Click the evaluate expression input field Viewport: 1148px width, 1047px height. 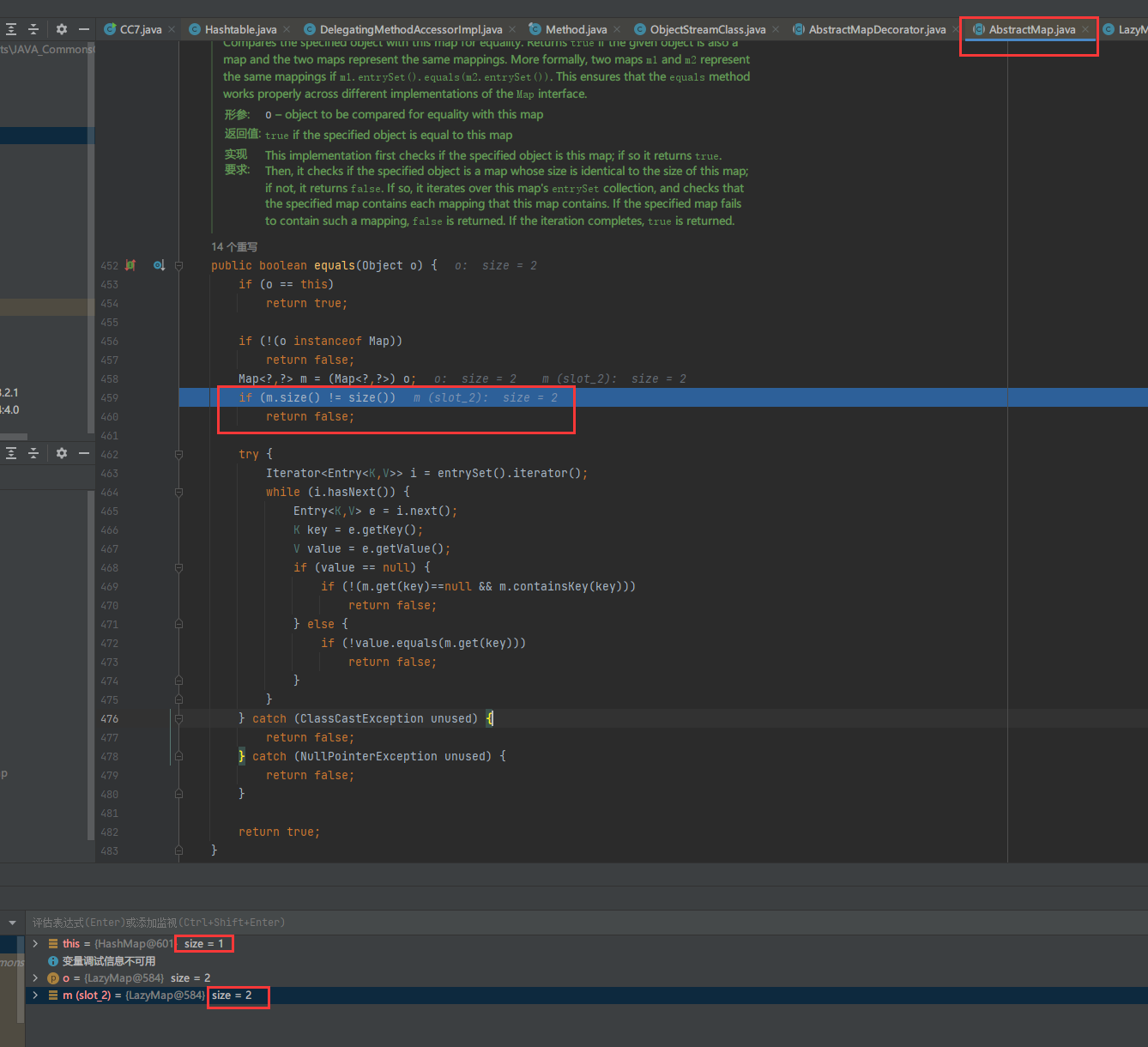click(587, 923)
